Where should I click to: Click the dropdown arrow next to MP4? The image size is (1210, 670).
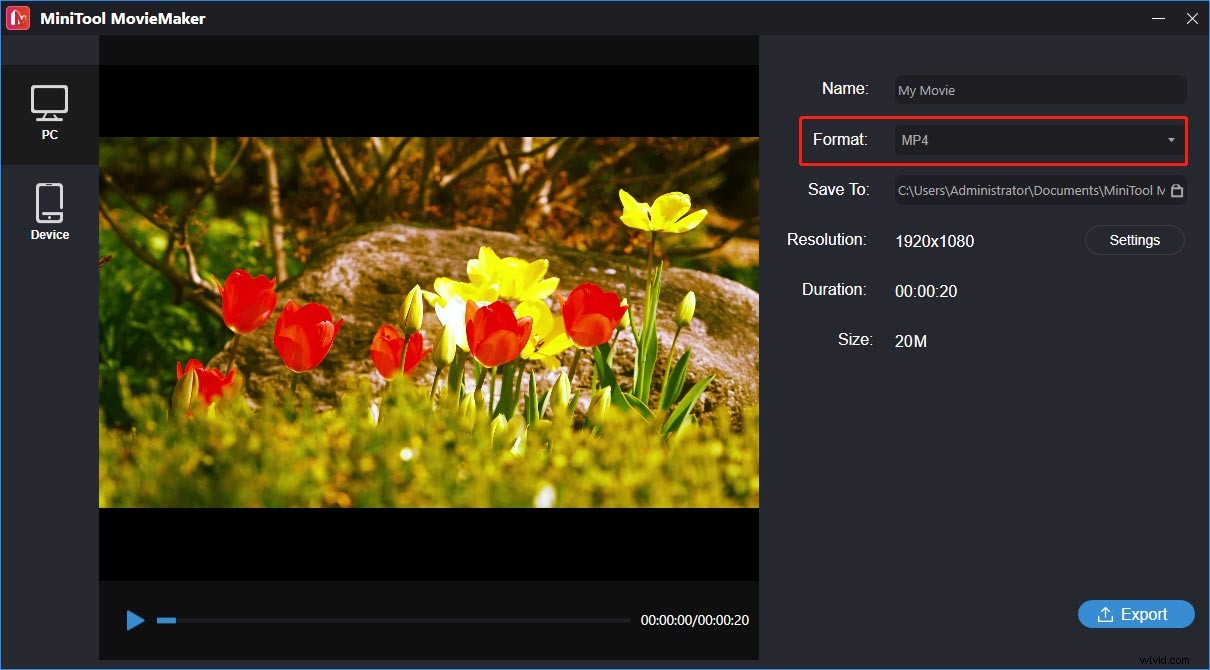[1171, 140]
